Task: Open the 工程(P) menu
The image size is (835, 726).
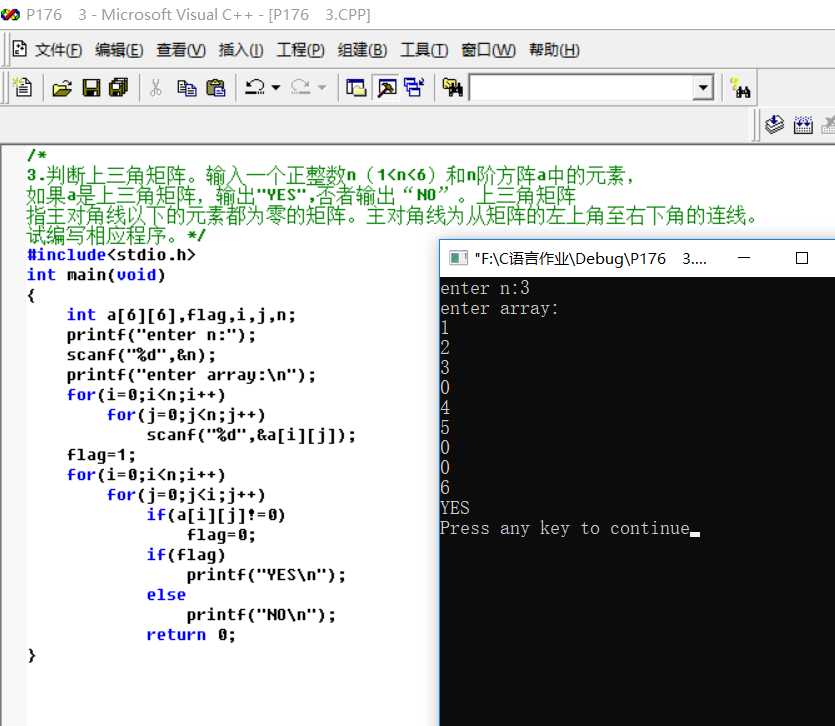Action: [301, 50]
